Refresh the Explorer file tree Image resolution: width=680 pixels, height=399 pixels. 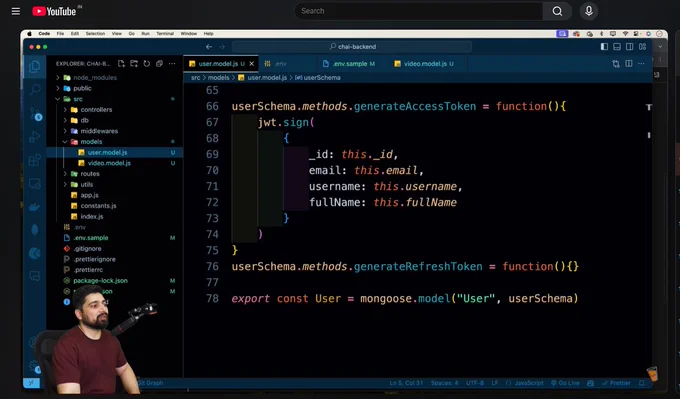[147, 64]
